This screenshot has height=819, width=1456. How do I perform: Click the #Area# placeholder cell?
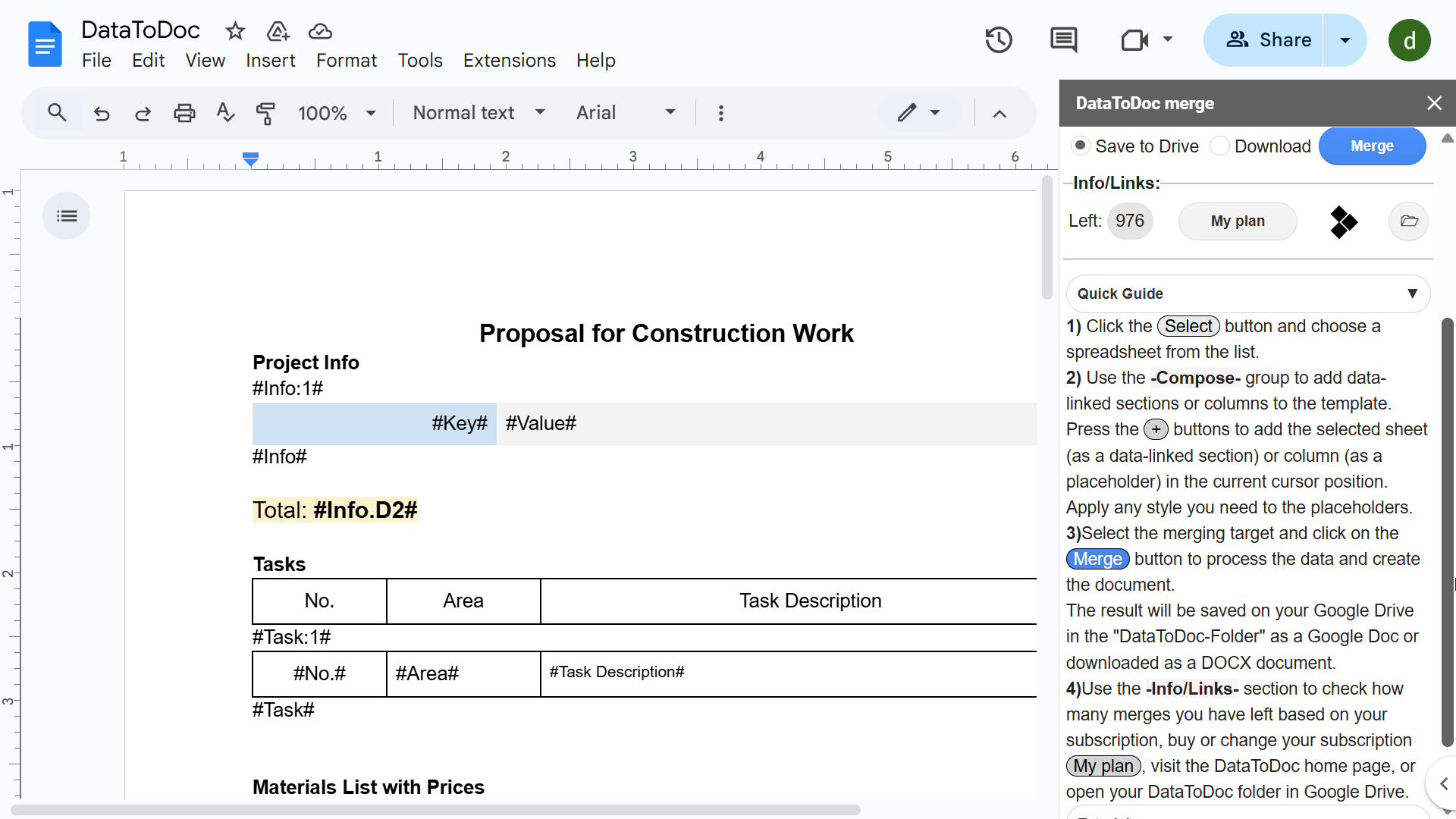(463, 674)
